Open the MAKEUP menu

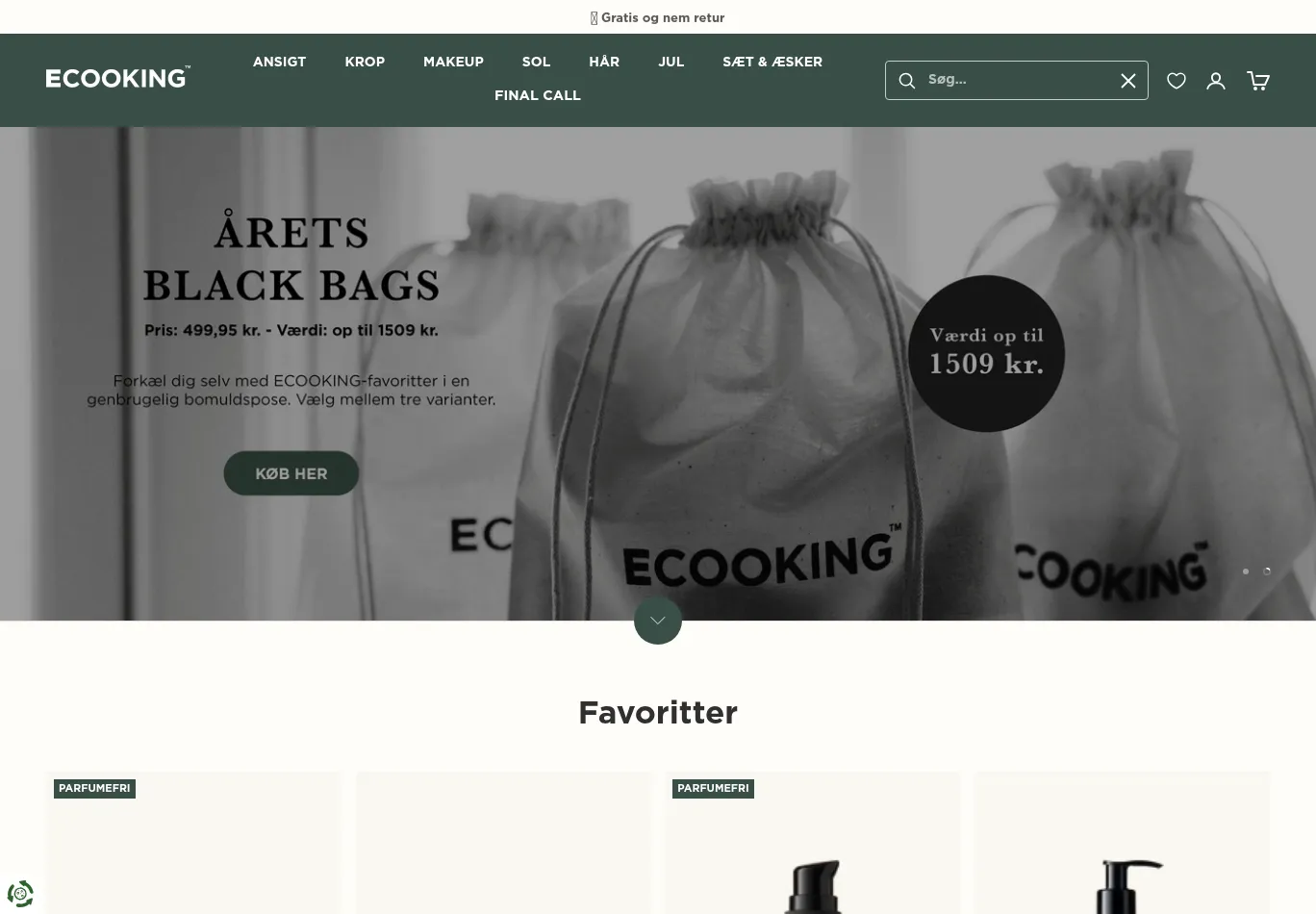(453, 62)
